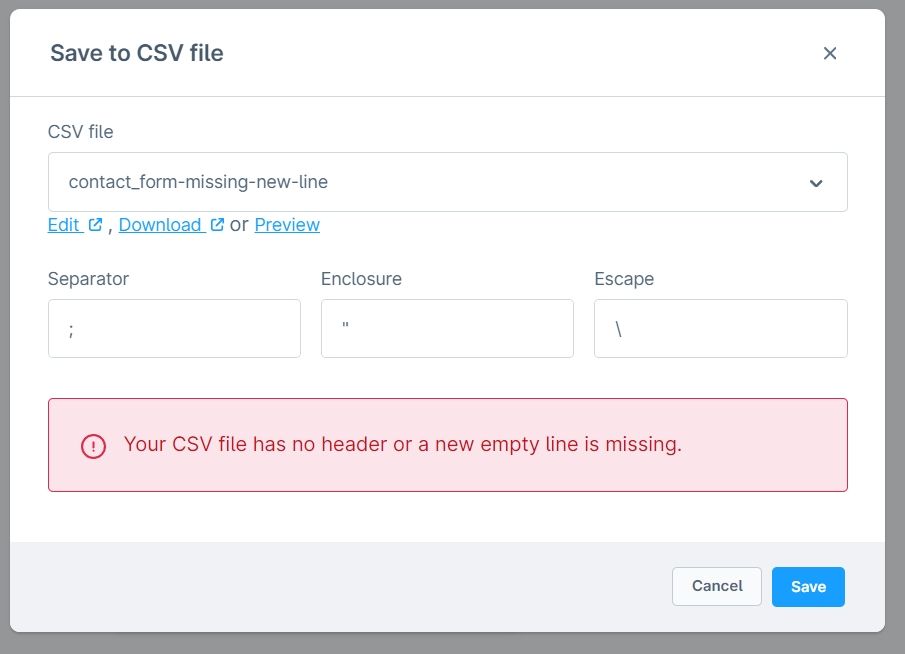
Task: Click the external-link icon beside Edit
Action: [x=95, y=225]
